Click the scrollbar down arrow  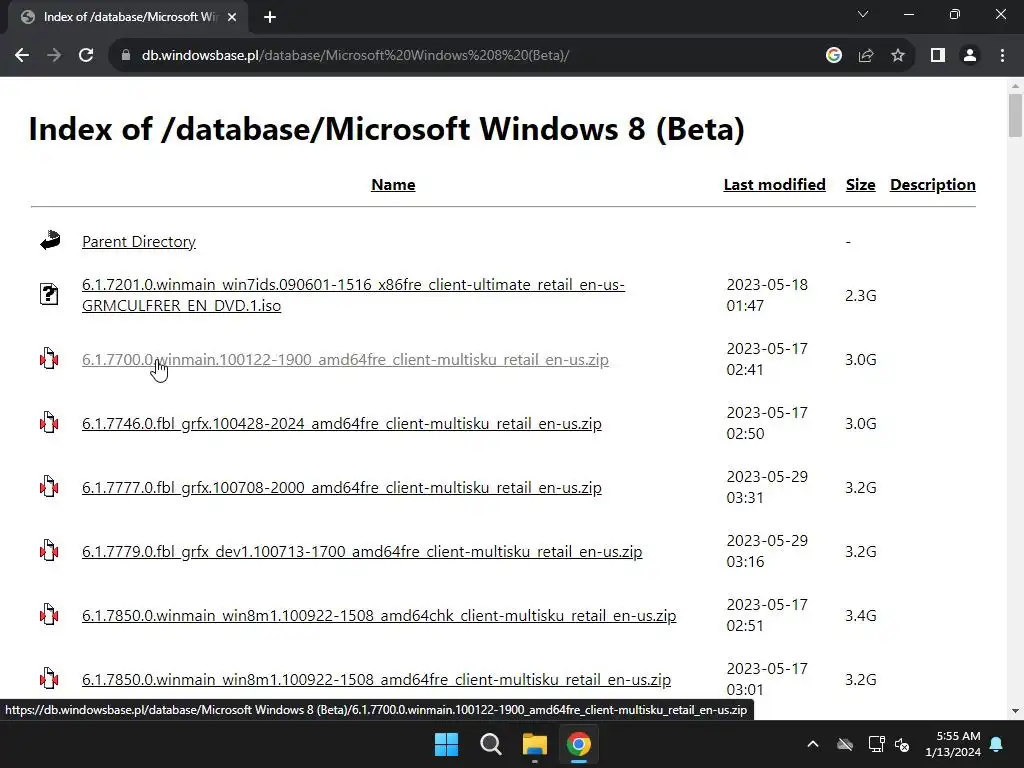tap(1015, 711)
